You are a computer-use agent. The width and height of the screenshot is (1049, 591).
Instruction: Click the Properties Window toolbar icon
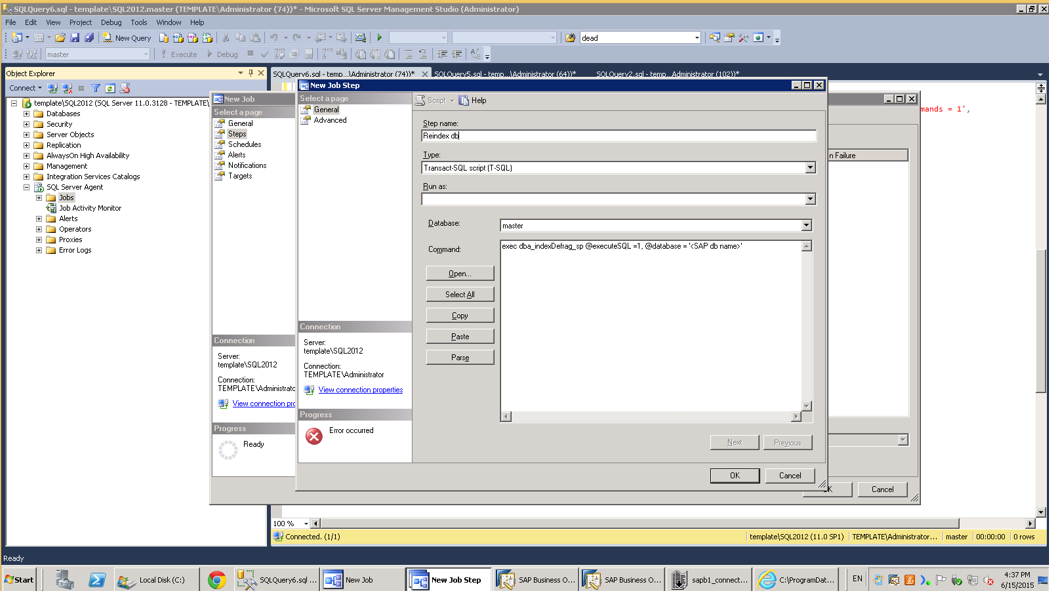tap(729, 37)
